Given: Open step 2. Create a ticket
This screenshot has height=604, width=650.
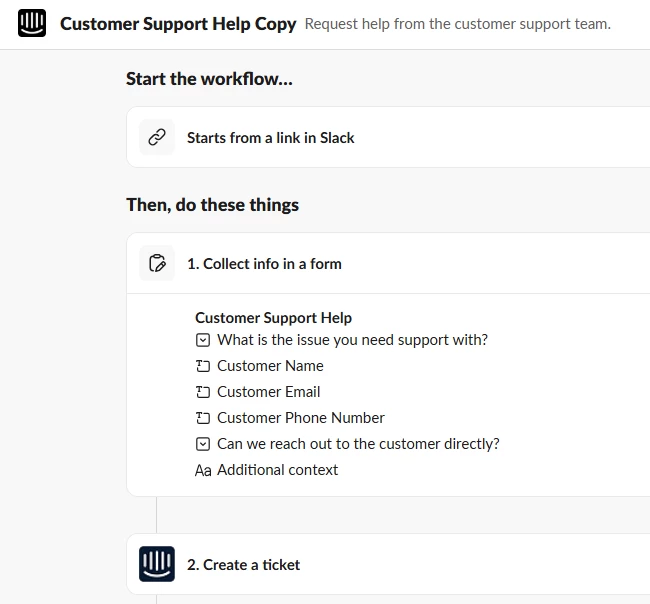Looking at the screenshot, I should (243, 565).
